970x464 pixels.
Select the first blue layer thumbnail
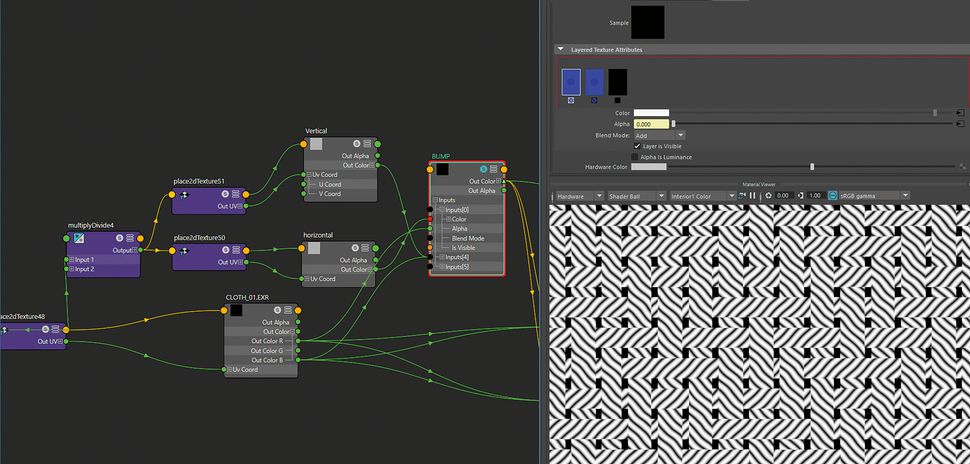click(x=571, y=81)
